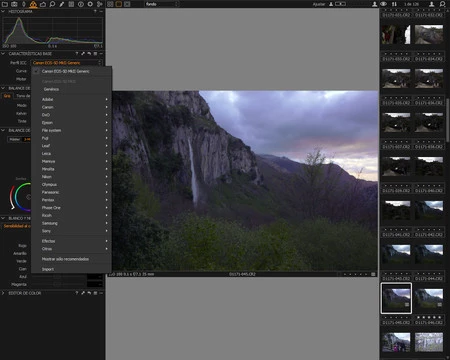The image size is (450, 360).
Task: Open Características Base presets menu icon
Action: pyautogui.click(x=95, y=53)
